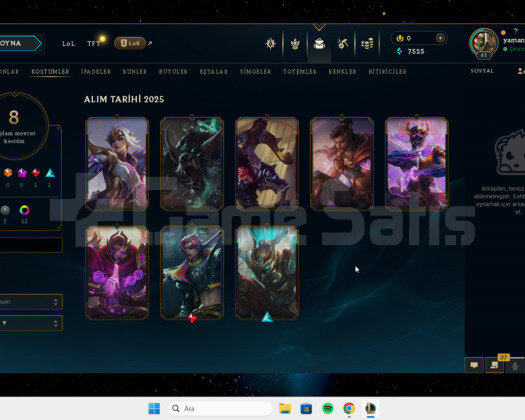Select the white-haired female champion skin
The image size is (525, 420).
(x=117, y=163)
